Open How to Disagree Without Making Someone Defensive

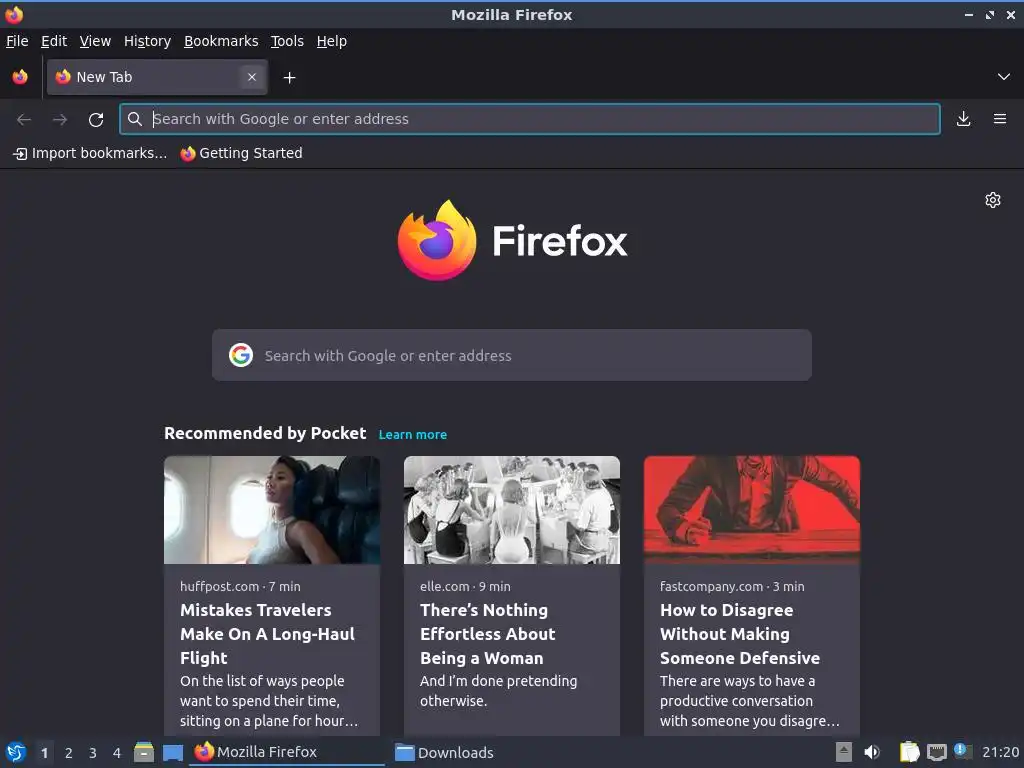click(x=739, y=634)
